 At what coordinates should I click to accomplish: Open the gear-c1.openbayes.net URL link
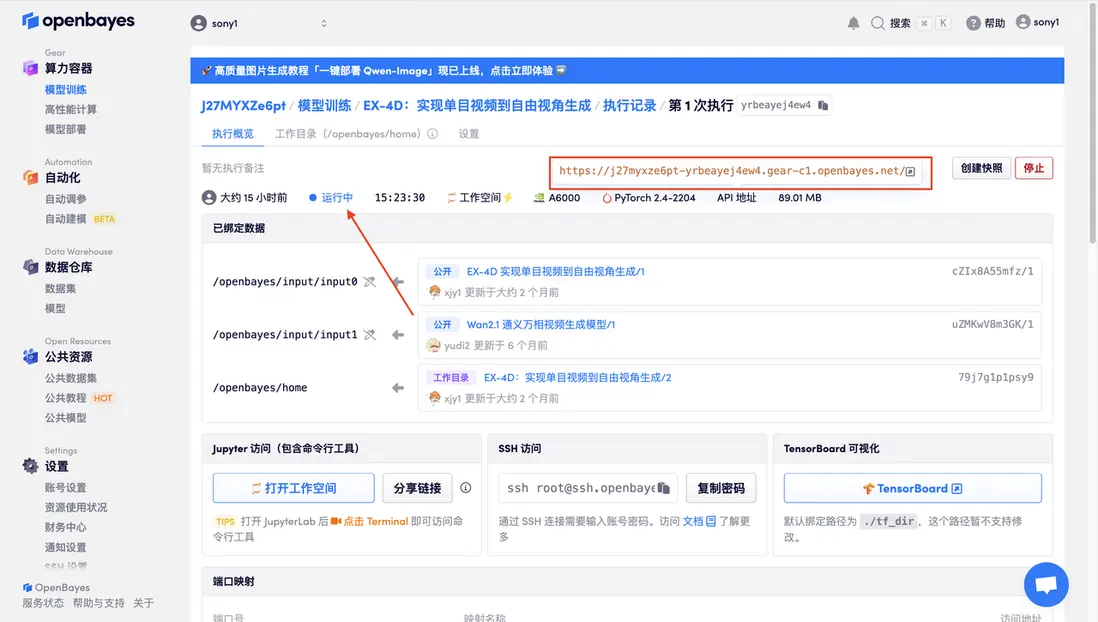pyautogui.click(x=732, y=171)
